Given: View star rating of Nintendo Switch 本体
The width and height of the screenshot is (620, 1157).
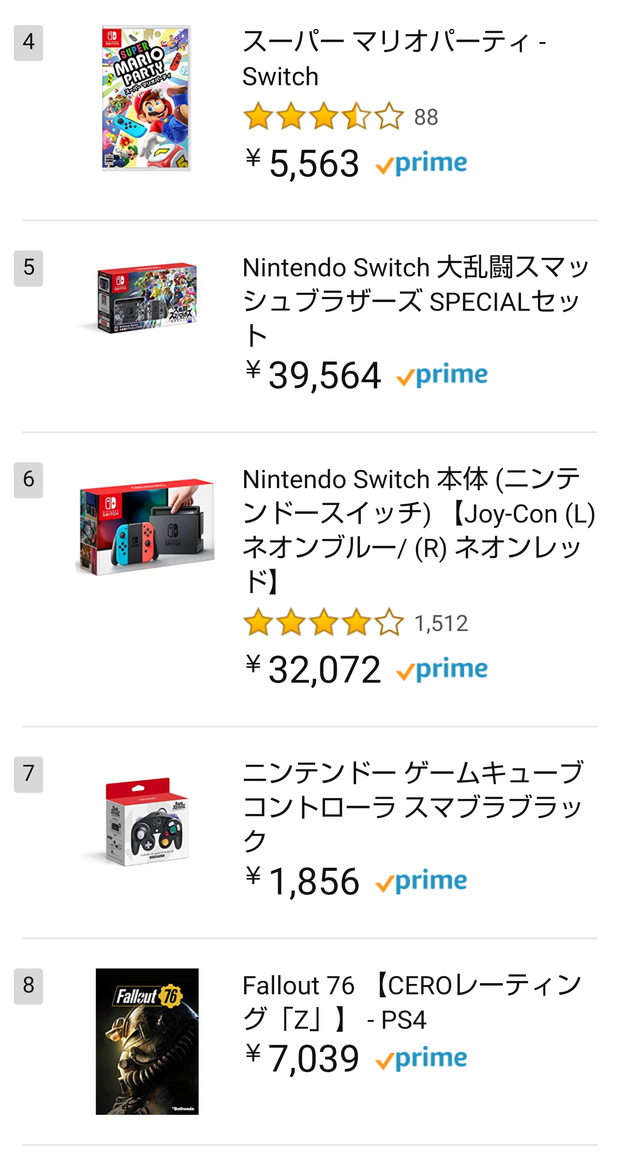Looking at the screenshot, I should (x=323, y=624).
